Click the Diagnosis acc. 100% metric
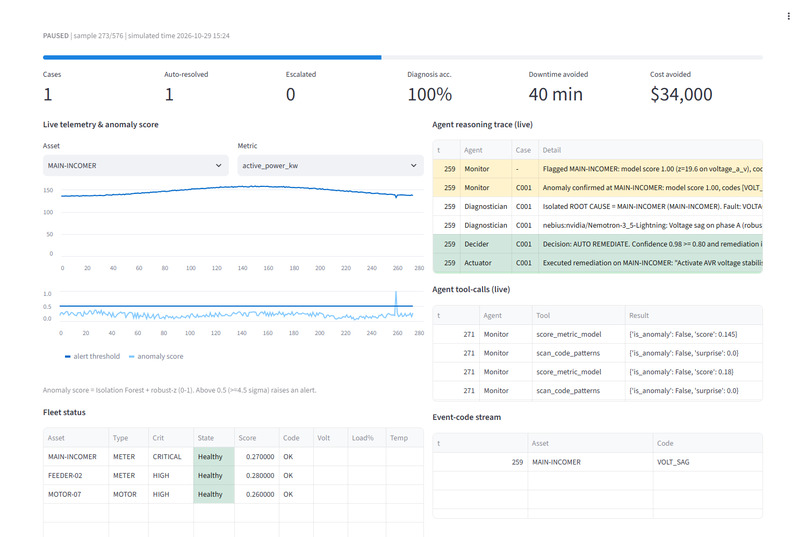This screenshot has width=806, height=537. [430, 88]
